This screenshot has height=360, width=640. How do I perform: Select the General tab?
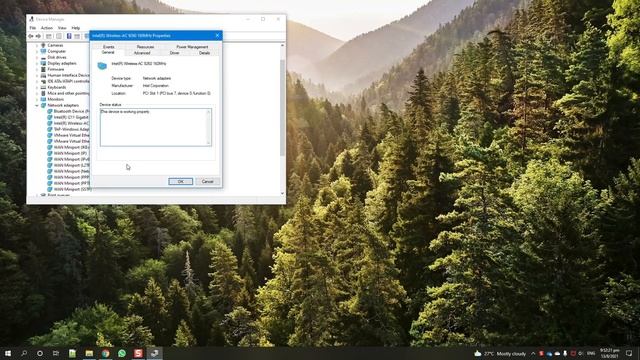108,53
